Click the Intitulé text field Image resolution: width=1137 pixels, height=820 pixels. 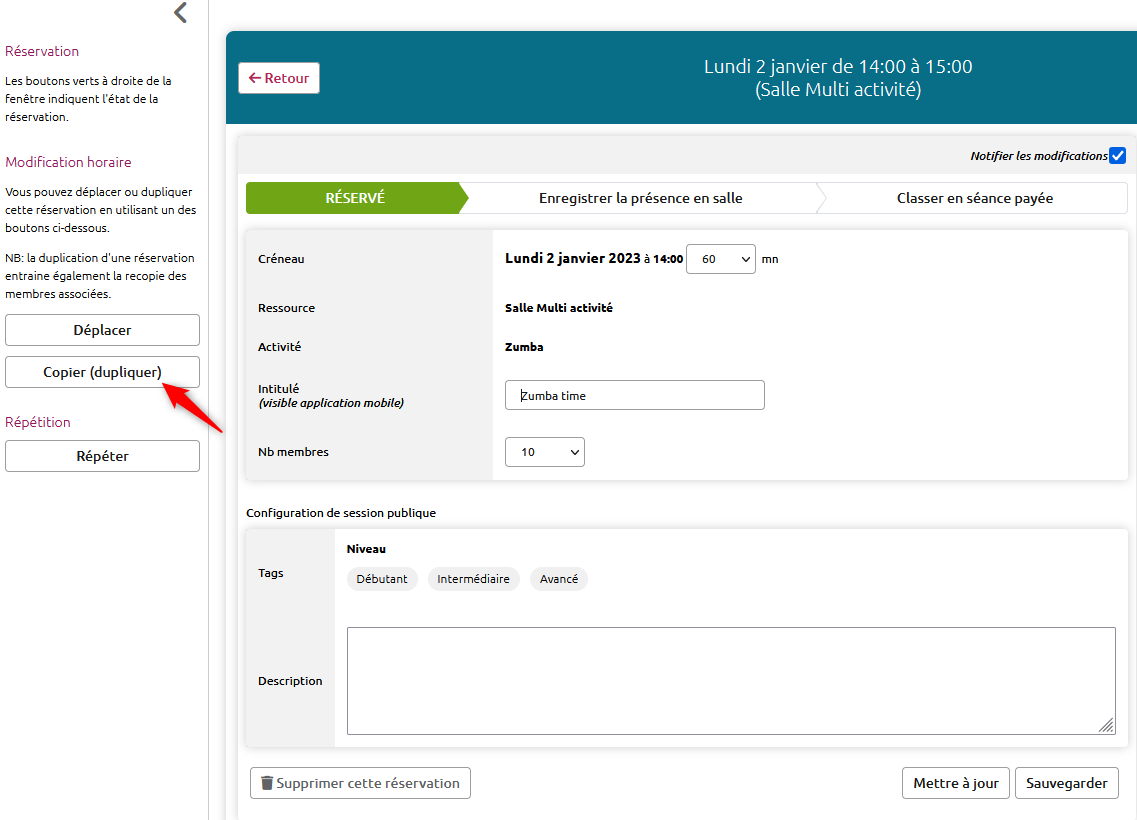click(634, 395)
